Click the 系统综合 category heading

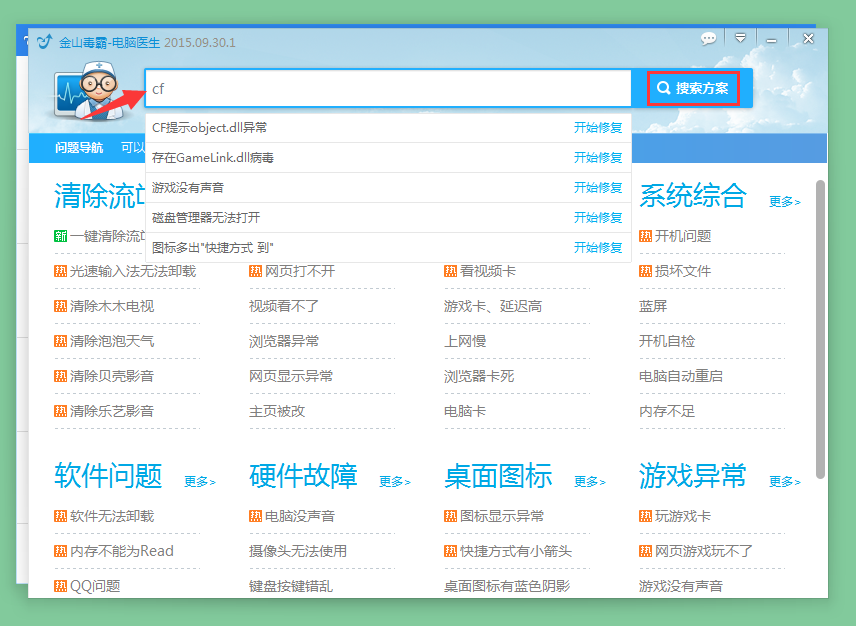693,195
